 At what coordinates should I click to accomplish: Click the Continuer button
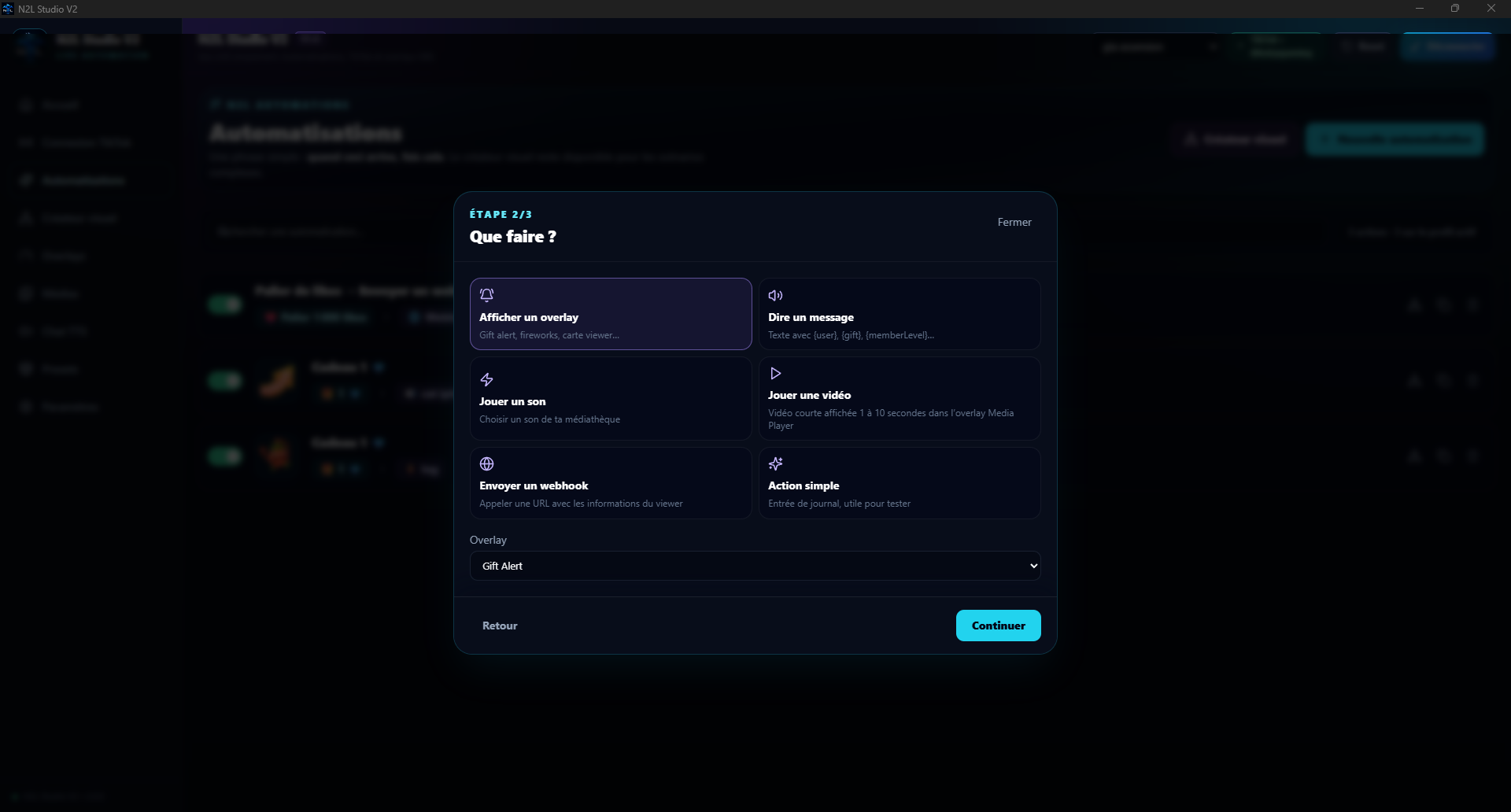(x=998, y=626)
